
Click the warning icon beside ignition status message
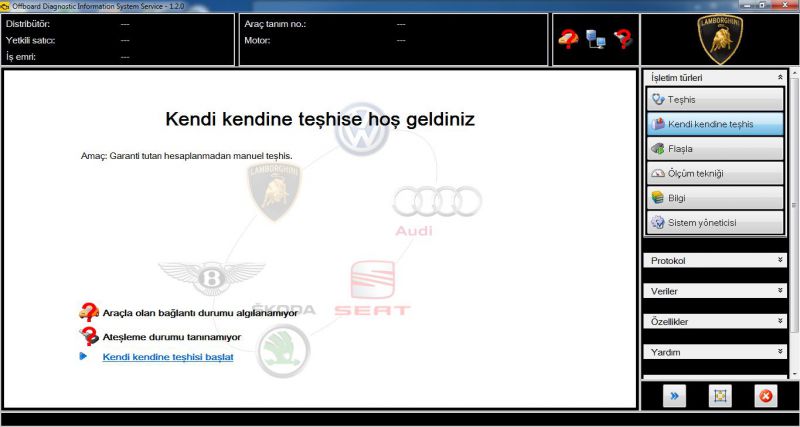pyautogui.click(x=88, y=336)
